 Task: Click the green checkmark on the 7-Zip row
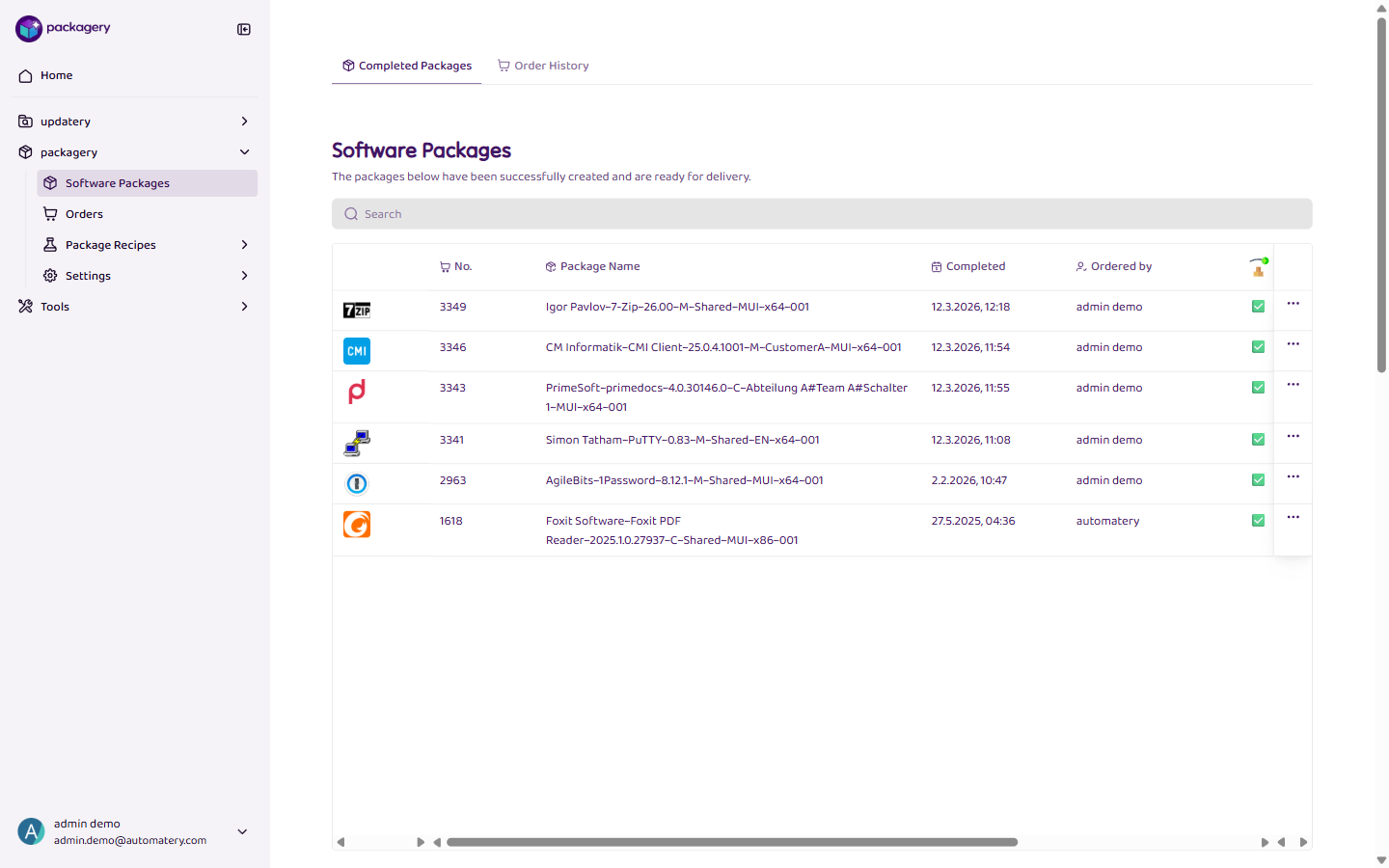[1258, 305]
